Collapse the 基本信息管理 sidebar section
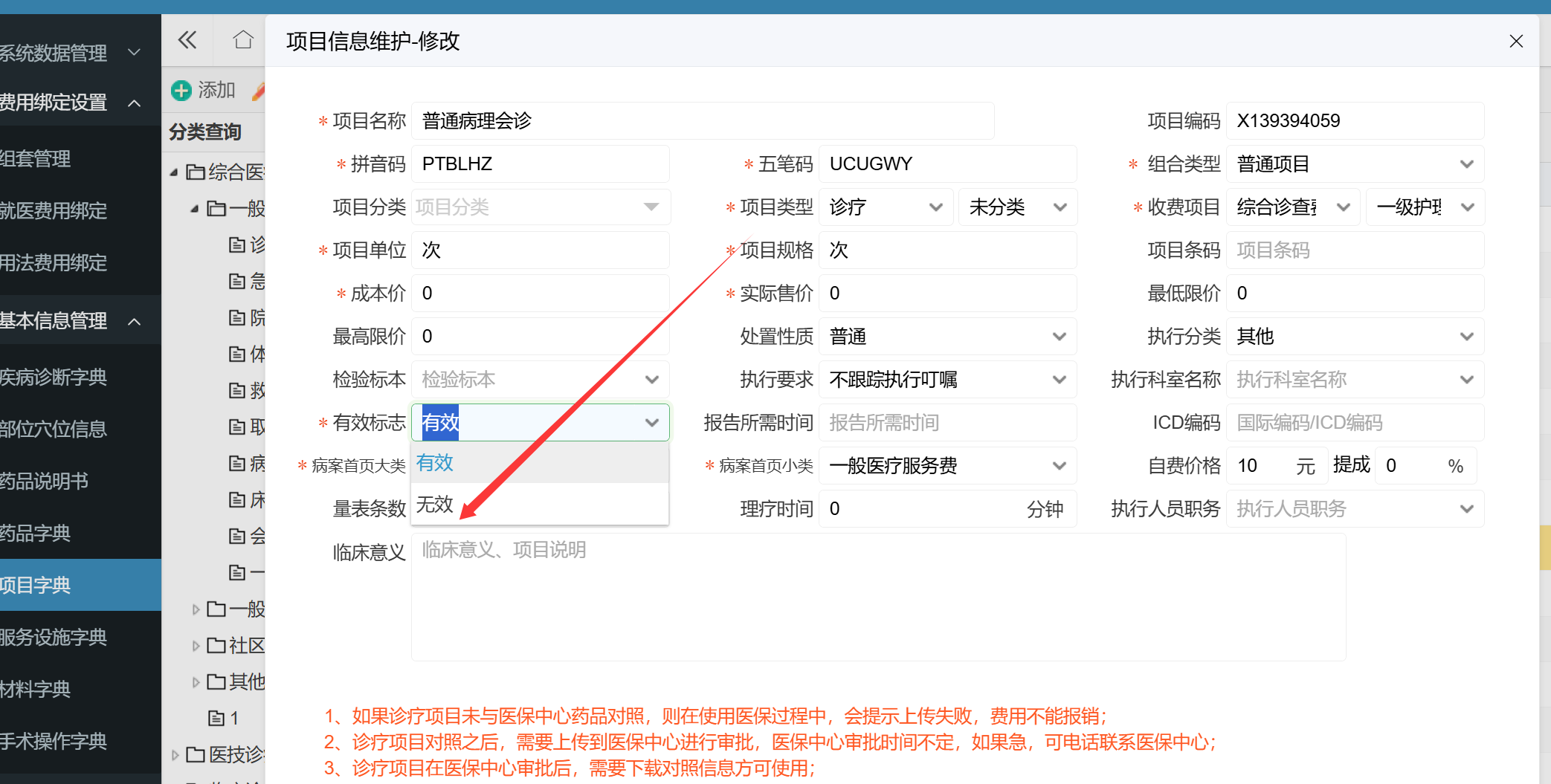Screen dimensions: 1551x784 (135, 321)
